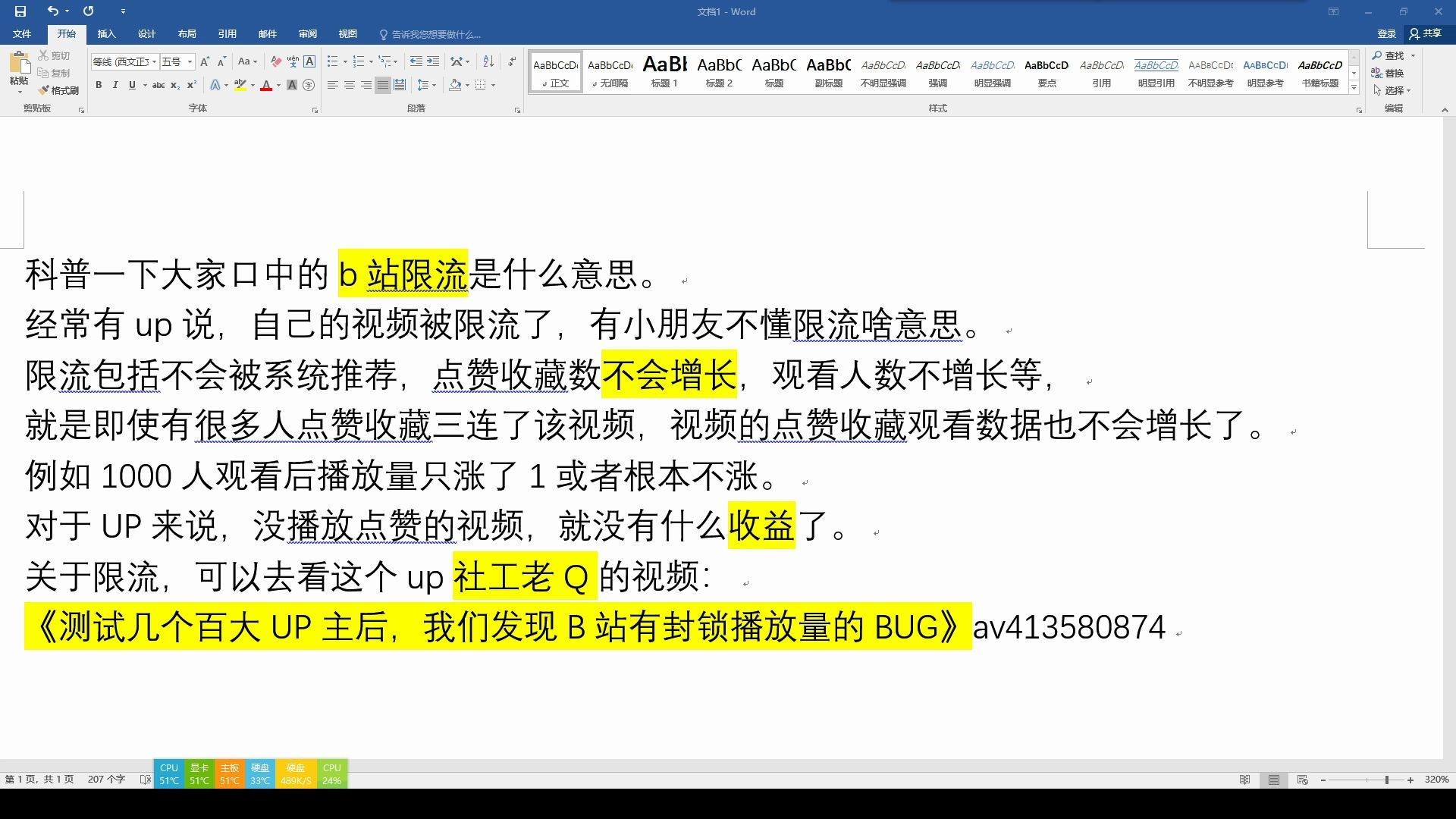Toggle underline formatting

click(x=132, y=85)
